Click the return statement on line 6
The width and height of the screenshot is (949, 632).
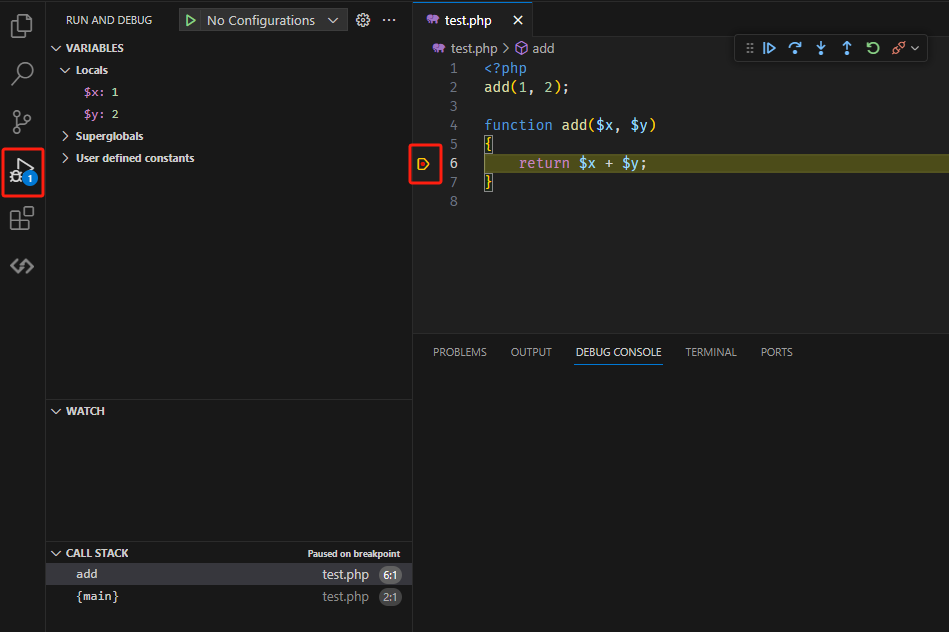point(583,163)
